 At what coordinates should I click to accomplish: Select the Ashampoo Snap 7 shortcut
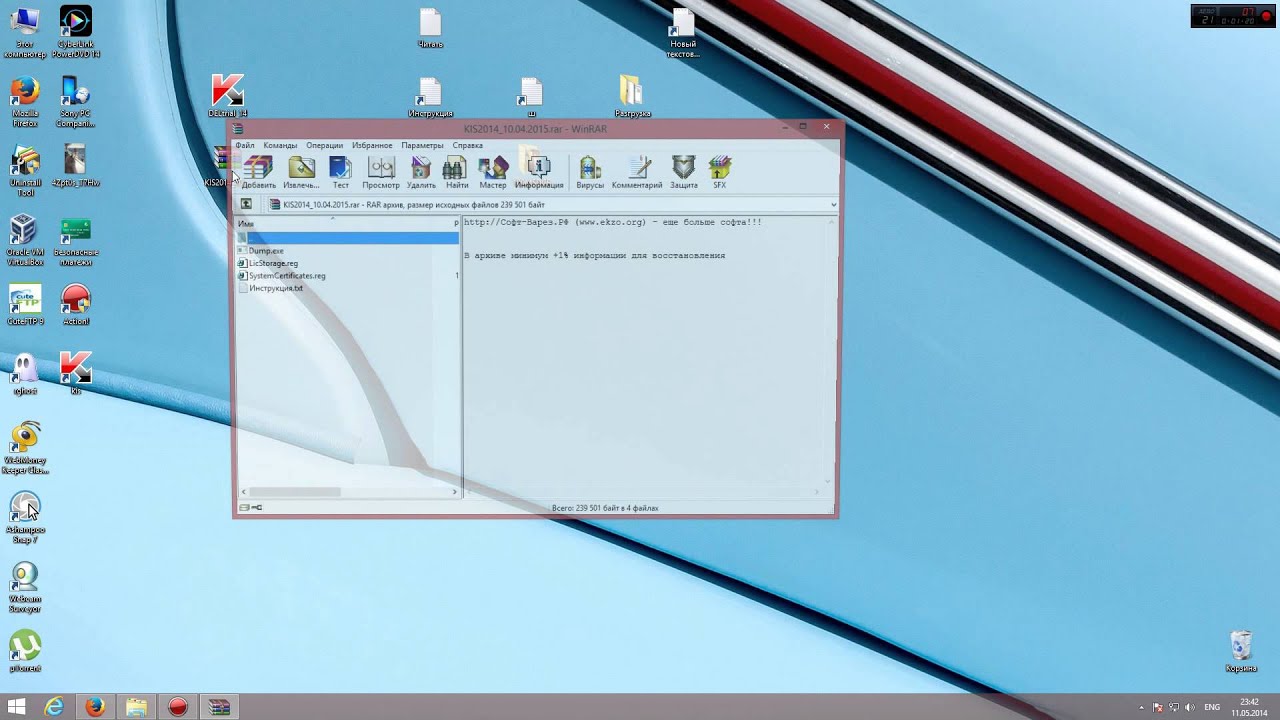[25, 518]
